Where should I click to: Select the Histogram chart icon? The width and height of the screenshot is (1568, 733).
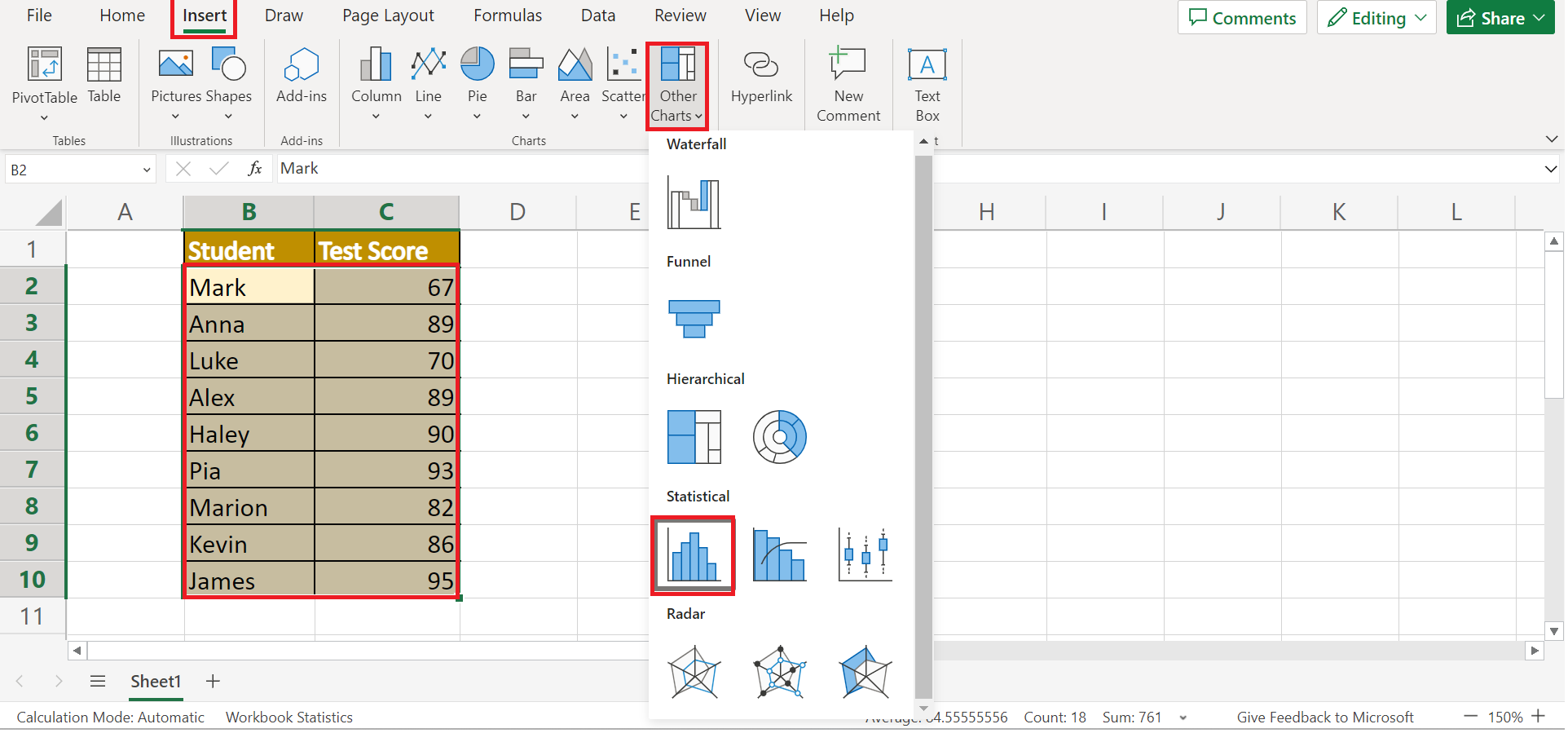coord(693,554)
